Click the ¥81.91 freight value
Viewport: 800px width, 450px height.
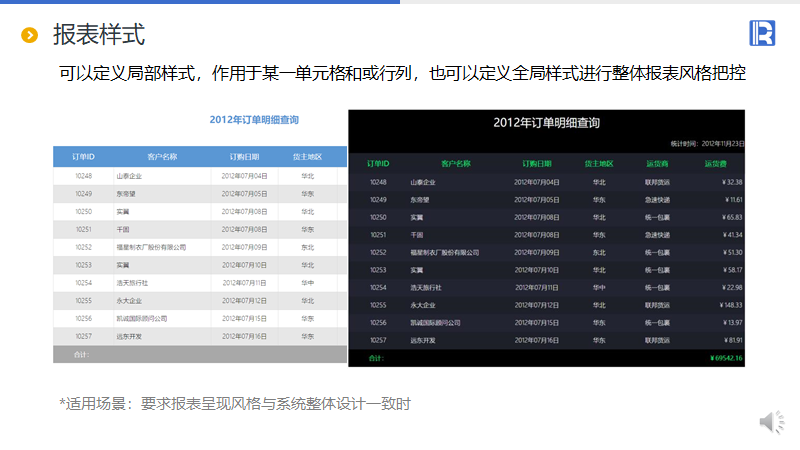tap(732, 340)
